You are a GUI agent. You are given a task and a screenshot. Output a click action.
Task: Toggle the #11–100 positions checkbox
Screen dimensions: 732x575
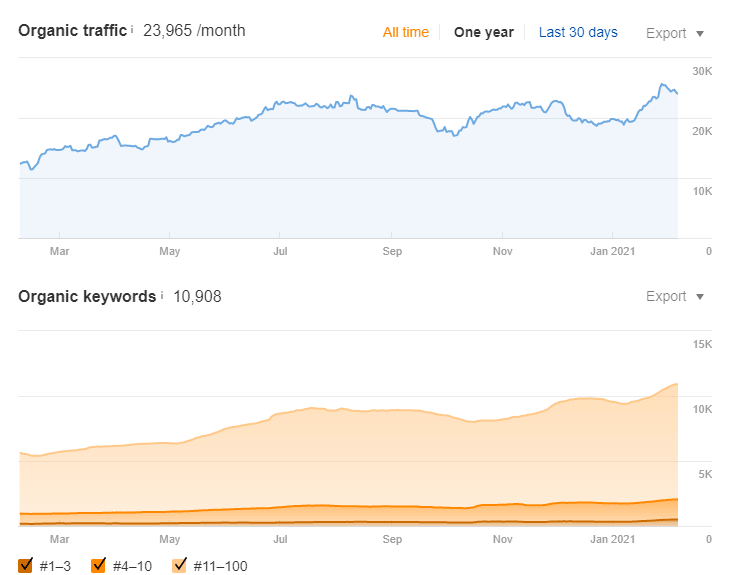pyautogui.click(x=179, y=565)
